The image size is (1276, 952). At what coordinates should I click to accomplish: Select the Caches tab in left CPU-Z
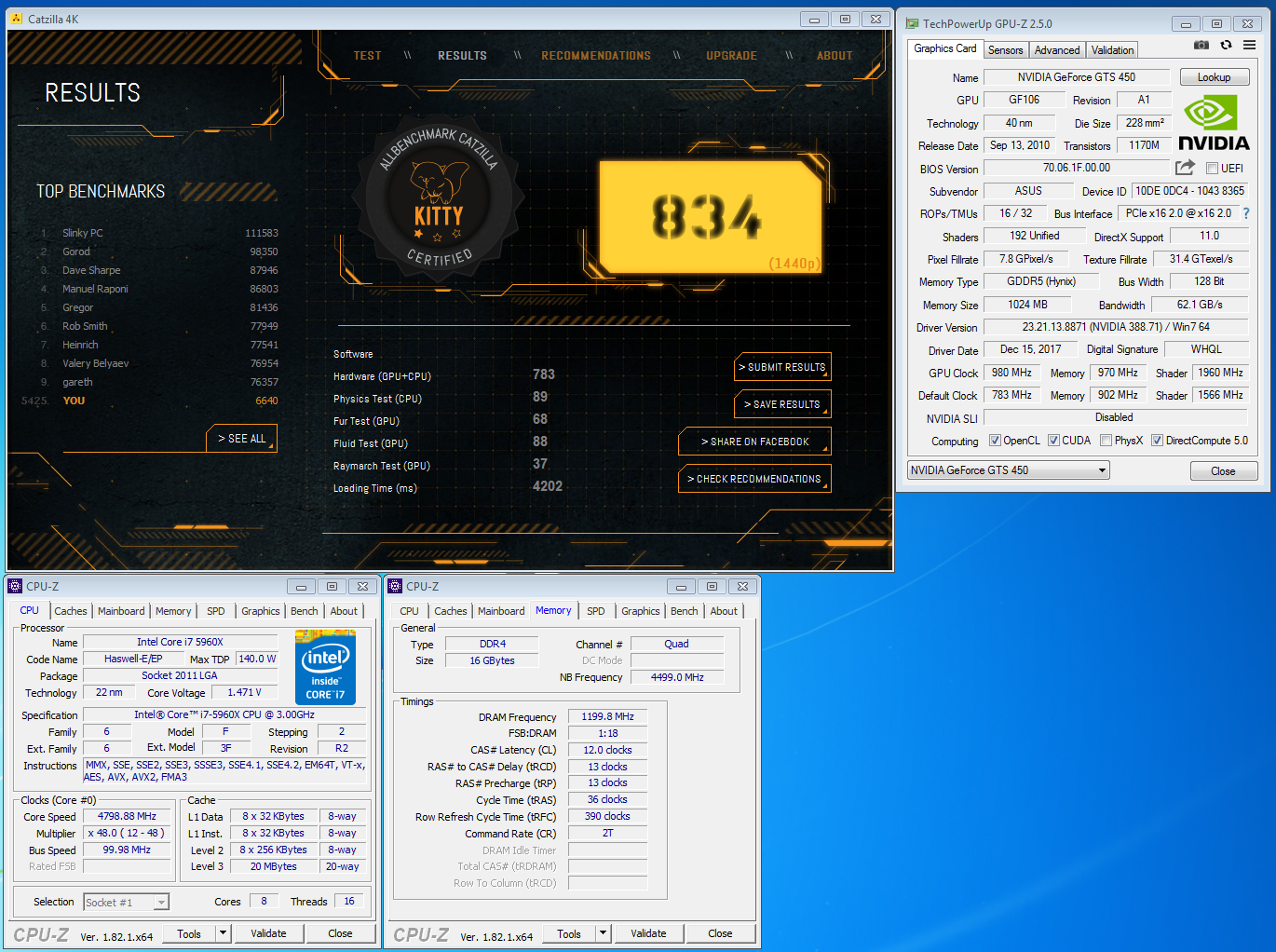[x=70, y=611]
